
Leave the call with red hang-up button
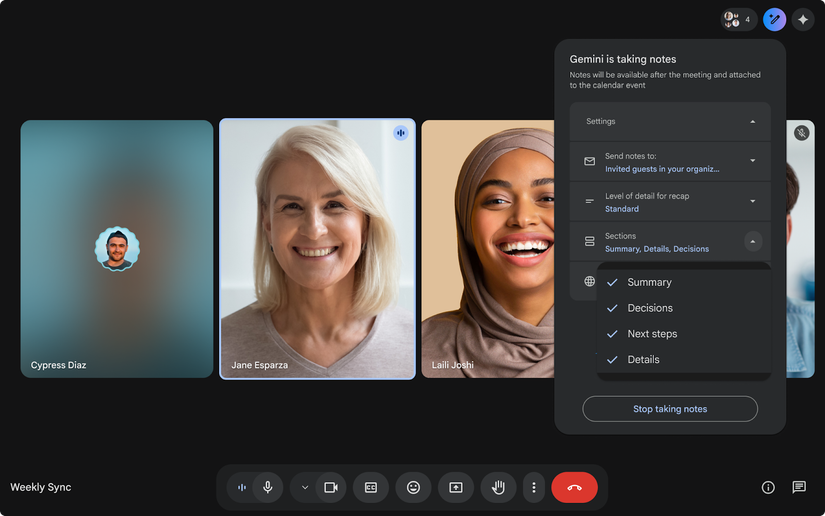574,487
